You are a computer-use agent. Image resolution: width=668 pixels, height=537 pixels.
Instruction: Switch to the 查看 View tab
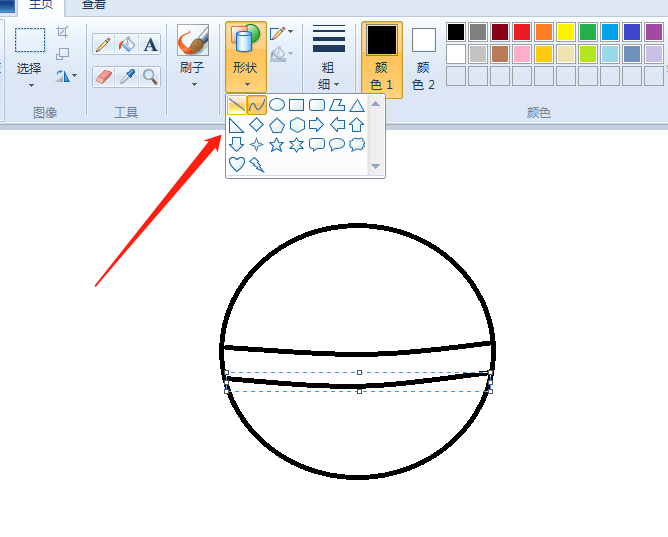(94, 5)
